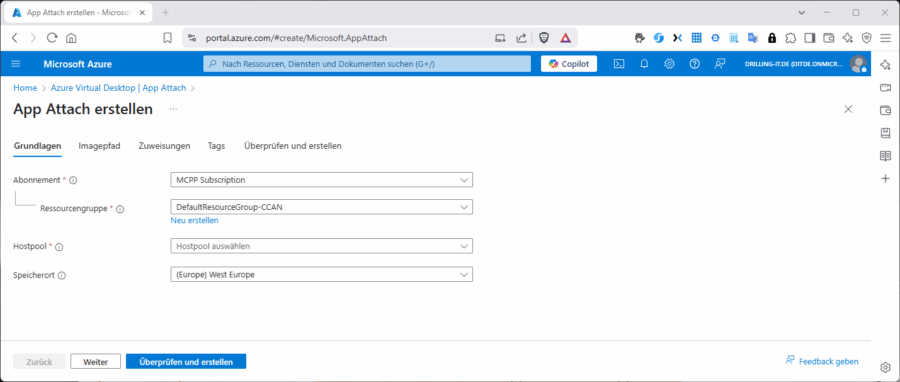The image size is (900, 382).
Task: Click the translate extension icon
Action: tap(752, 38)
